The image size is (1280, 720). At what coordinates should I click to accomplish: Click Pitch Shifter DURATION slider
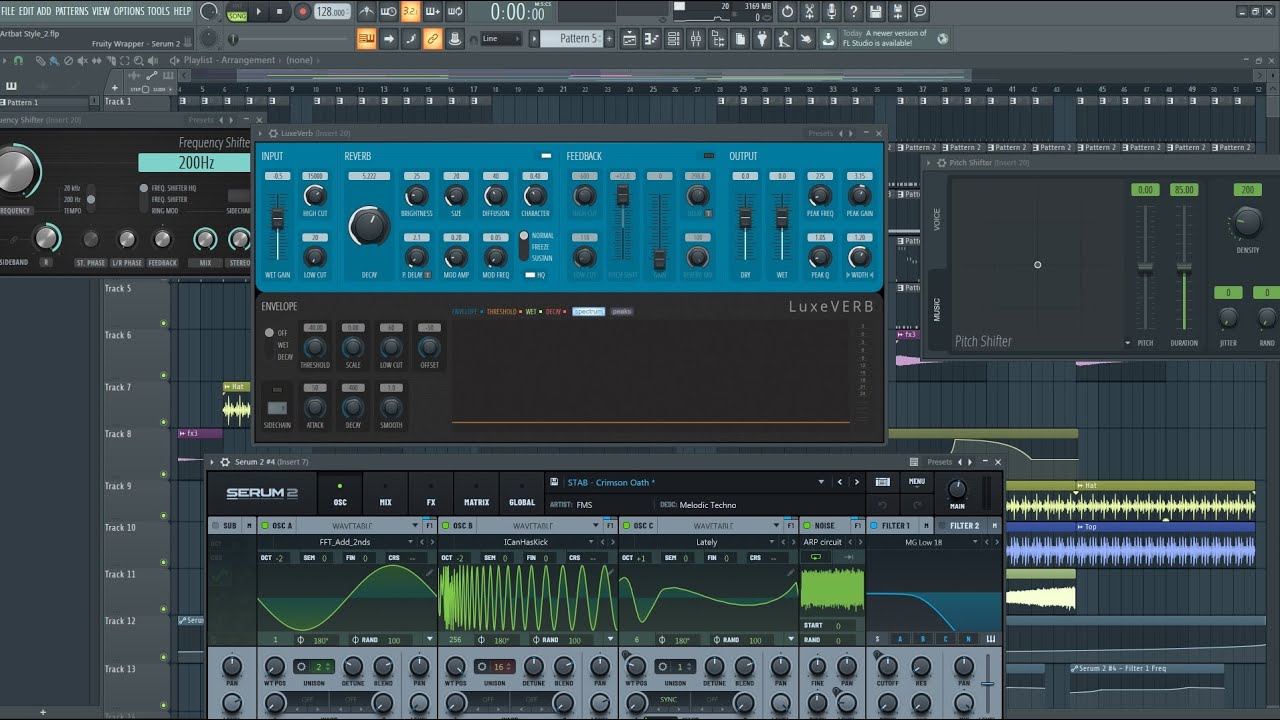pos(1184,267)
